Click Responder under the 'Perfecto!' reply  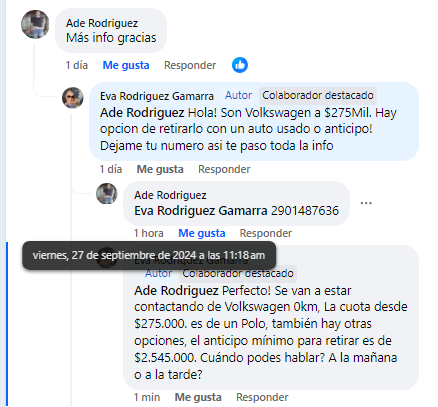(262, 397)
